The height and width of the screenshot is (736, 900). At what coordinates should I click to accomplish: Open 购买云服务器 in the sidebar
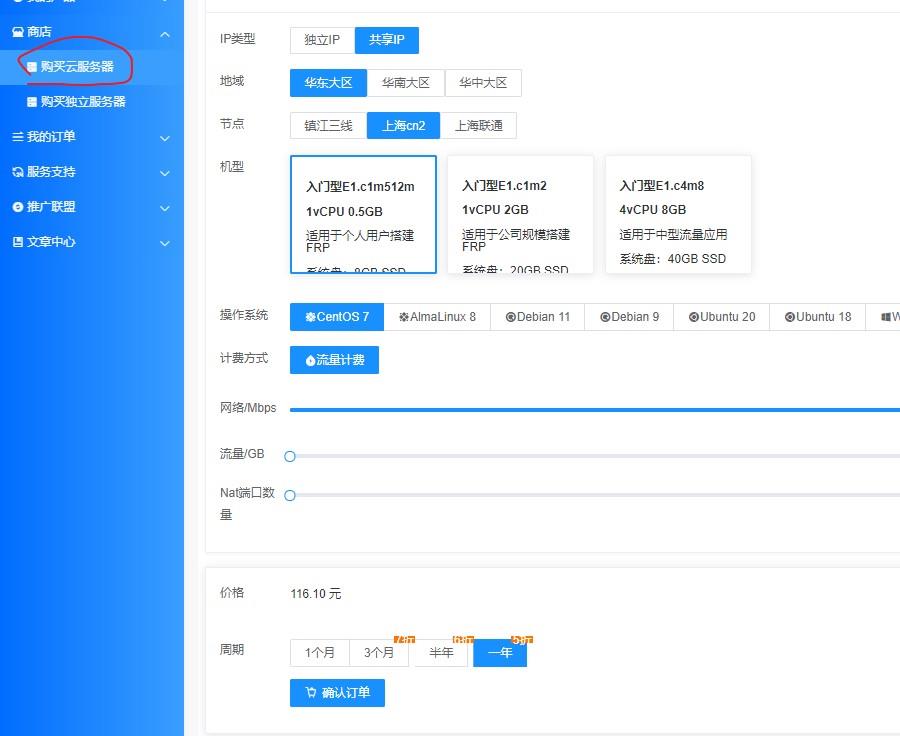[x=77, y=67]
